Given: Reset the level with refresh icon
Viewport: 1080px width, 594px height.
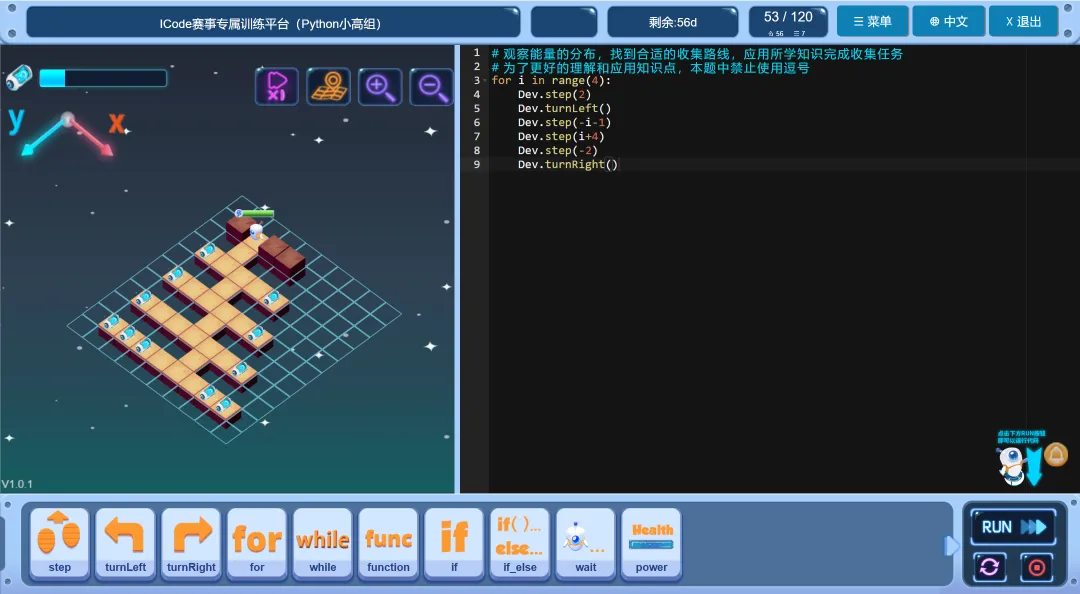Looking at the screenshot, I should [x=989, y=567].
